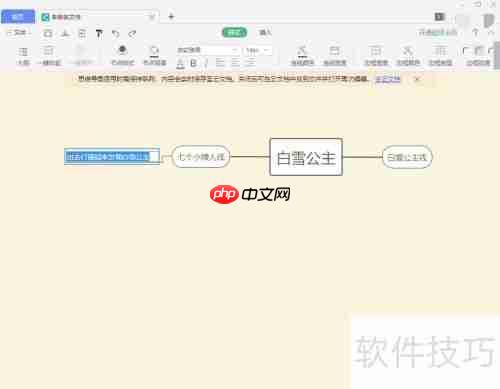500x389 pixels.
Task: Switch to the blue Home tab
Action: point(18,16)
